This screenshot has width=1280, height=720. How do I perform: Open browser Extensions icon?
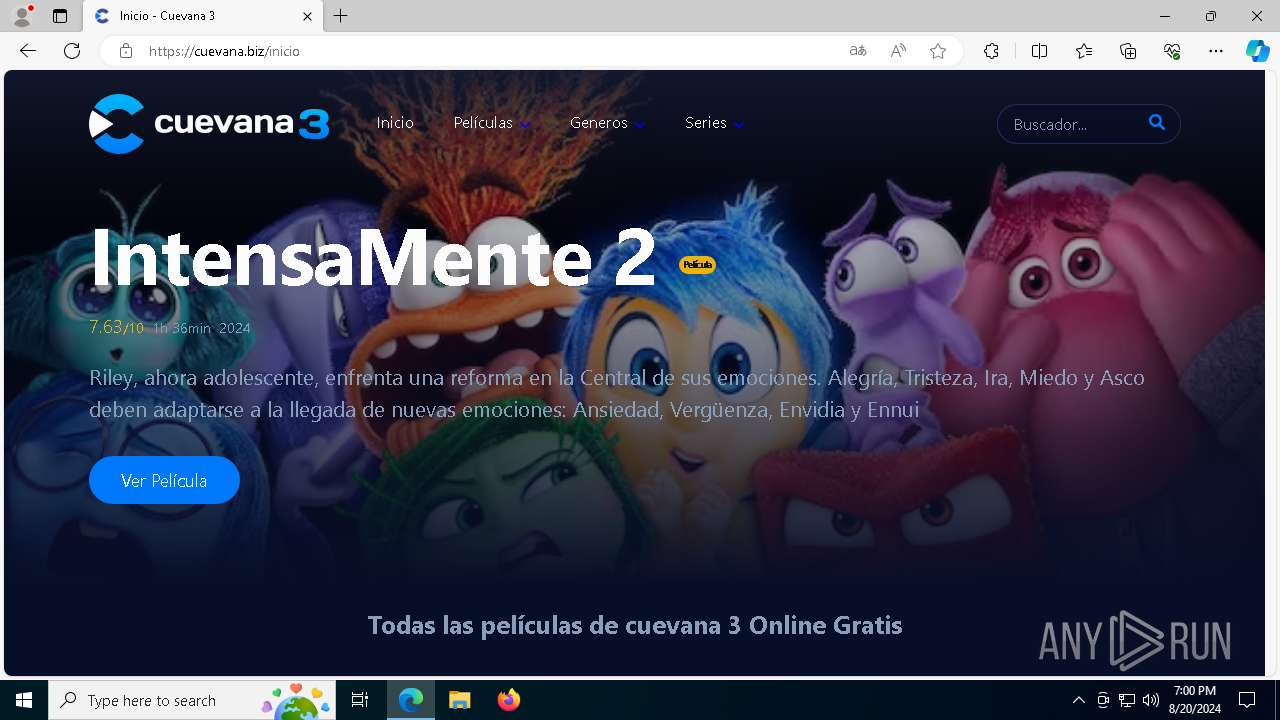click(x=991, y=51)
